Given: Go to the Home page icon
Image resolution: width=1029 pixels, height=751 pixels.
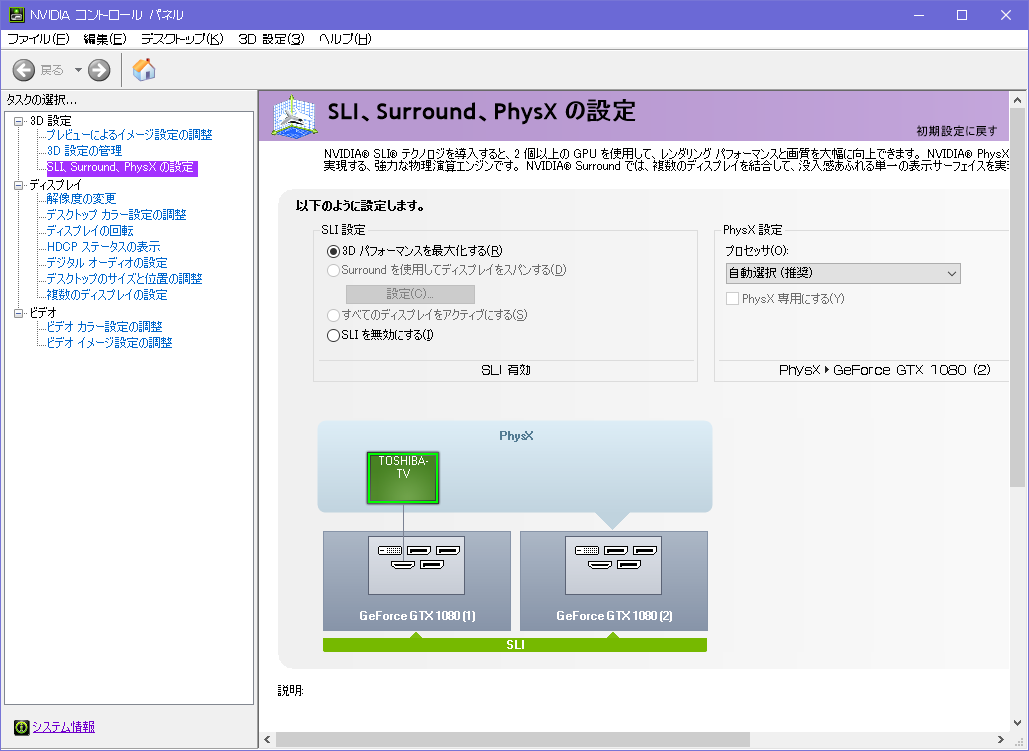Looking at the screenshot, I should [x=144, y=70].
